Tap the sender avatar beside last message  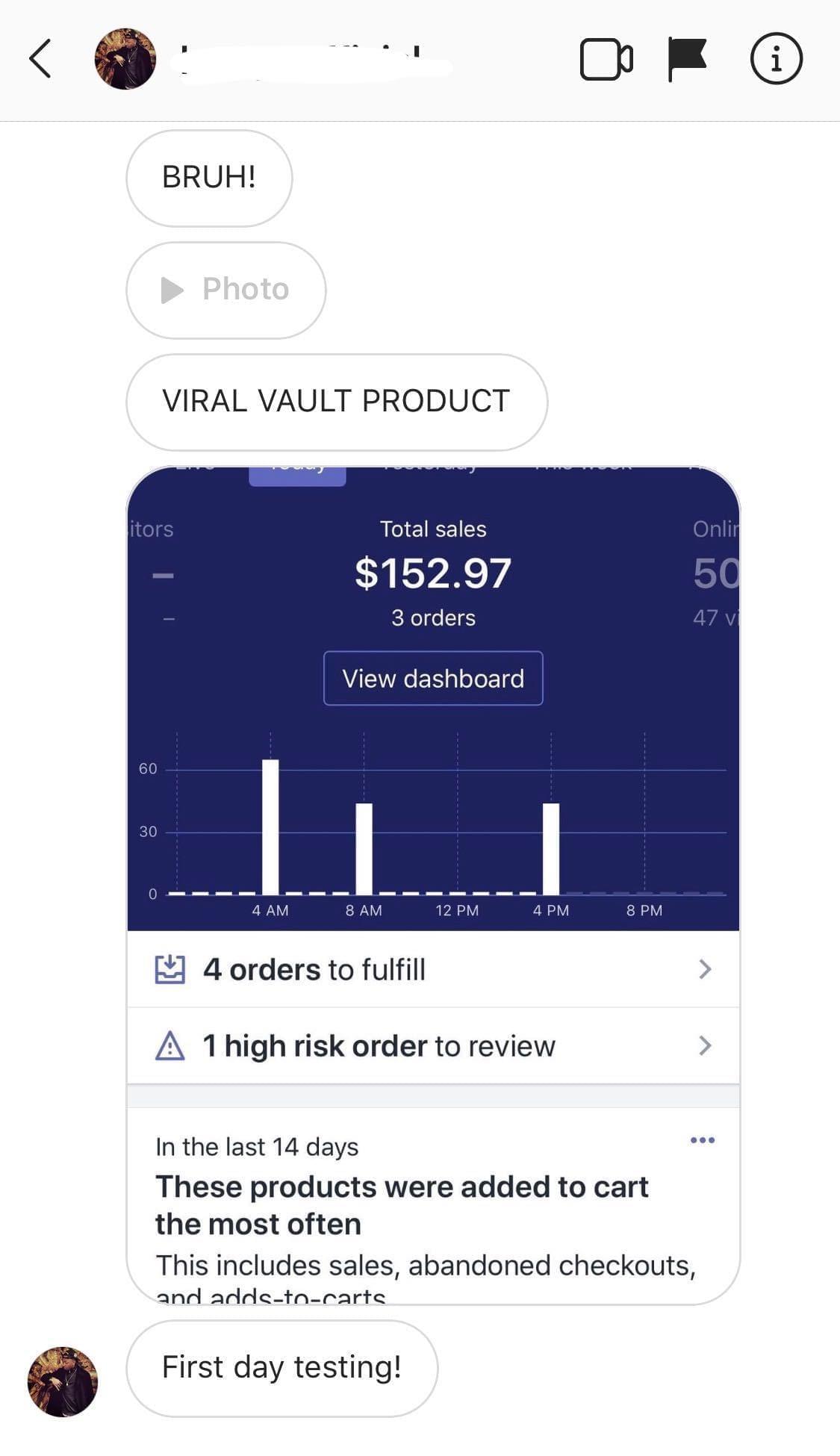(x=63, y=1381)
